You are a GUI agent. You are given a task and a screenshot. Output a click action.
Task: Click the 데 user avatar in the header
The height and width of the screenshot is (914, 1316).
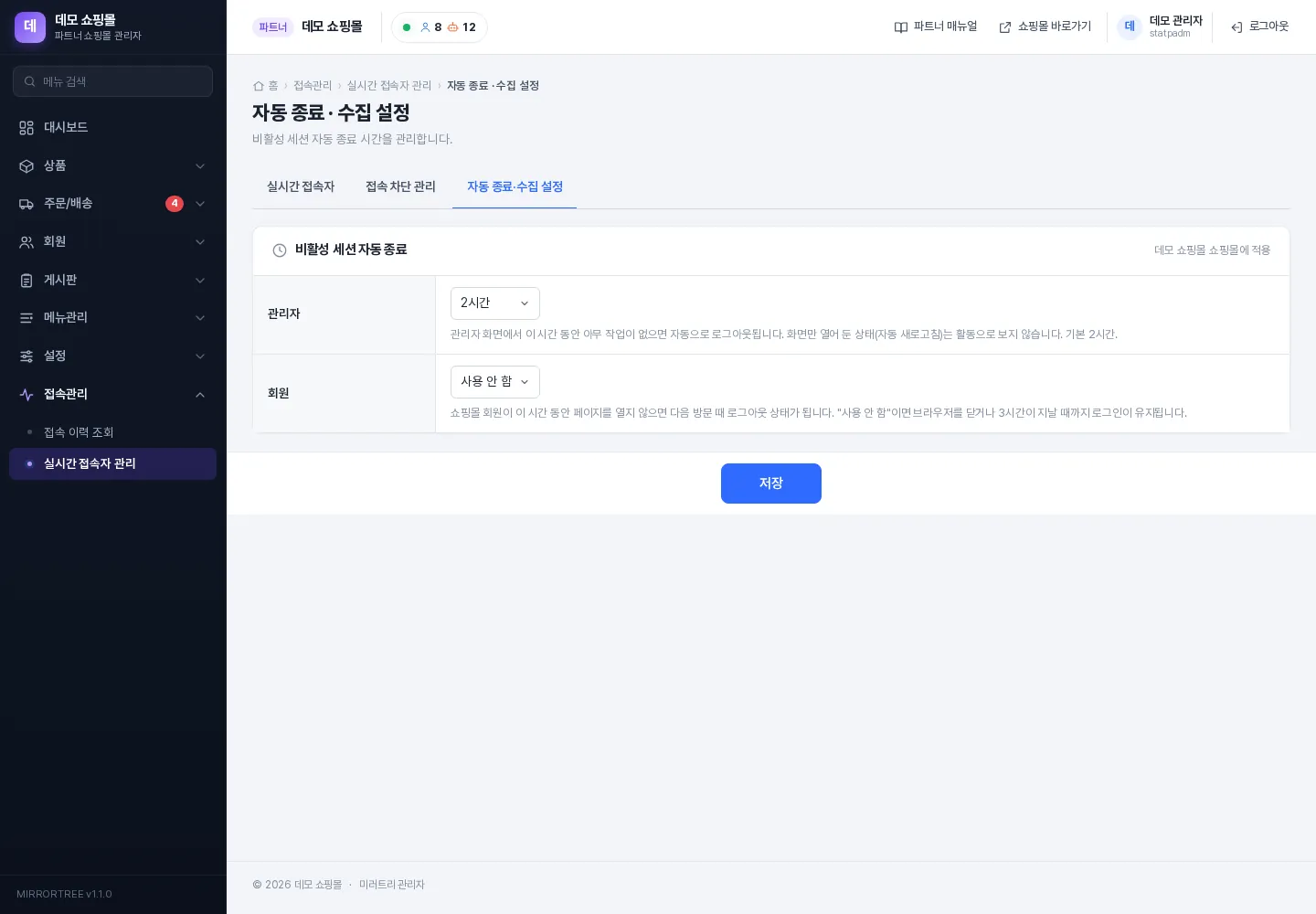(x=1130, y=27)
